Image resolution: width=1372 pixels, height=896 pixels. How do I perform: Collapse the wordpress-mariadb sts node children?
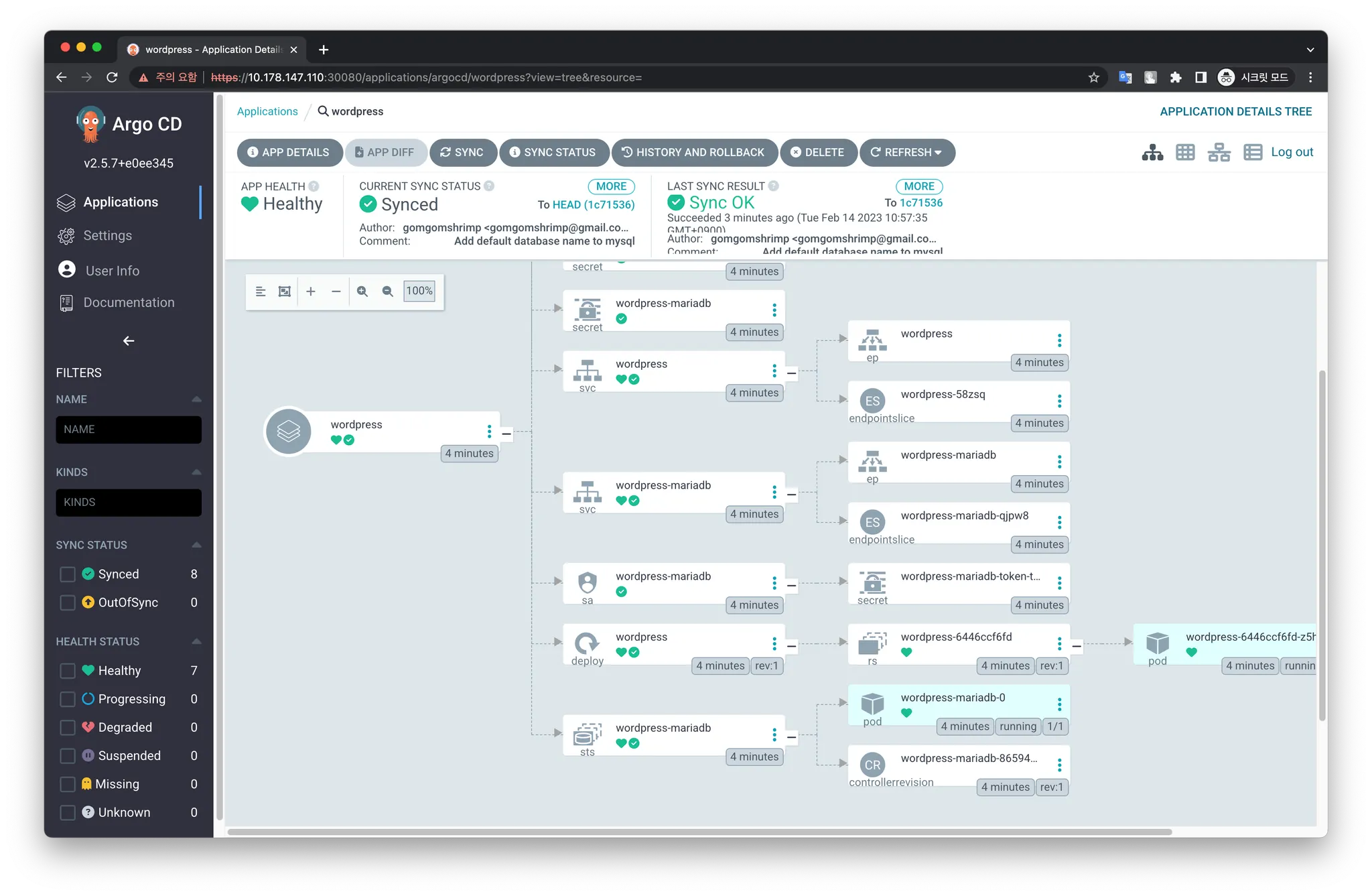[x=792, y=737]
